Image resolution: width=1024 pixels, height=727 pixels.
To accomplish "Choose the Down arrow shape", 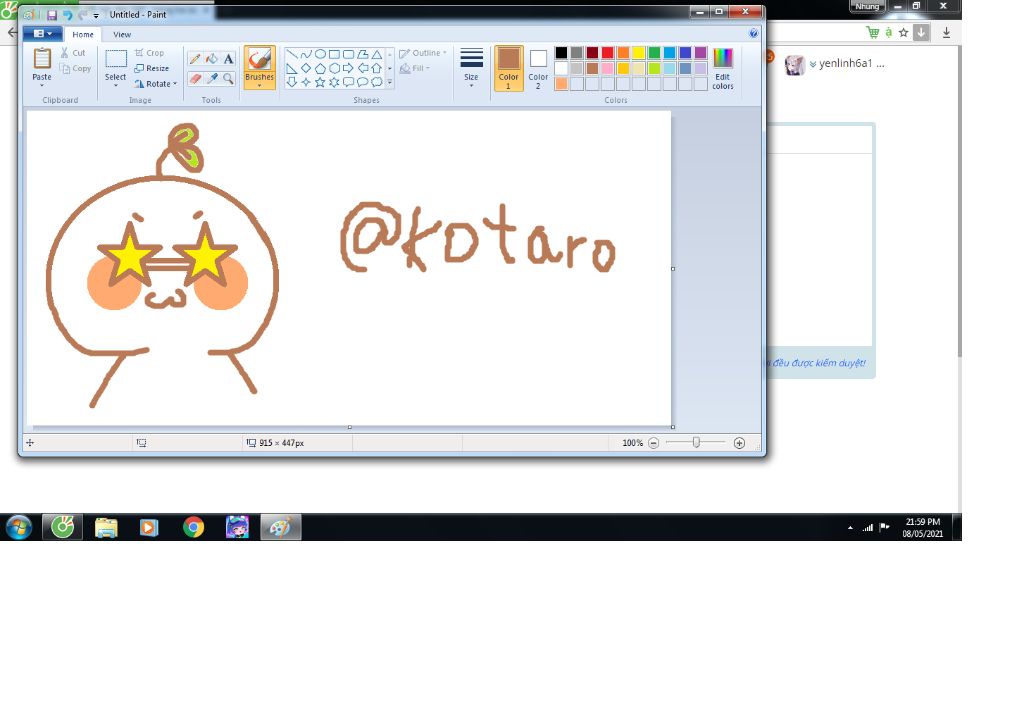I will (292, 82).
